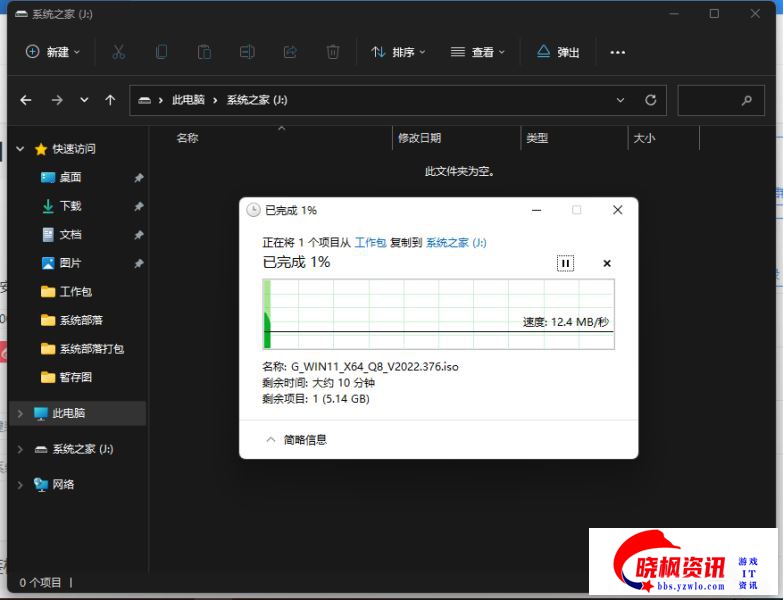Refresh the current folder view
Image resolution: width=783 pixels, height=600 pixels.
tap(650, 100)
